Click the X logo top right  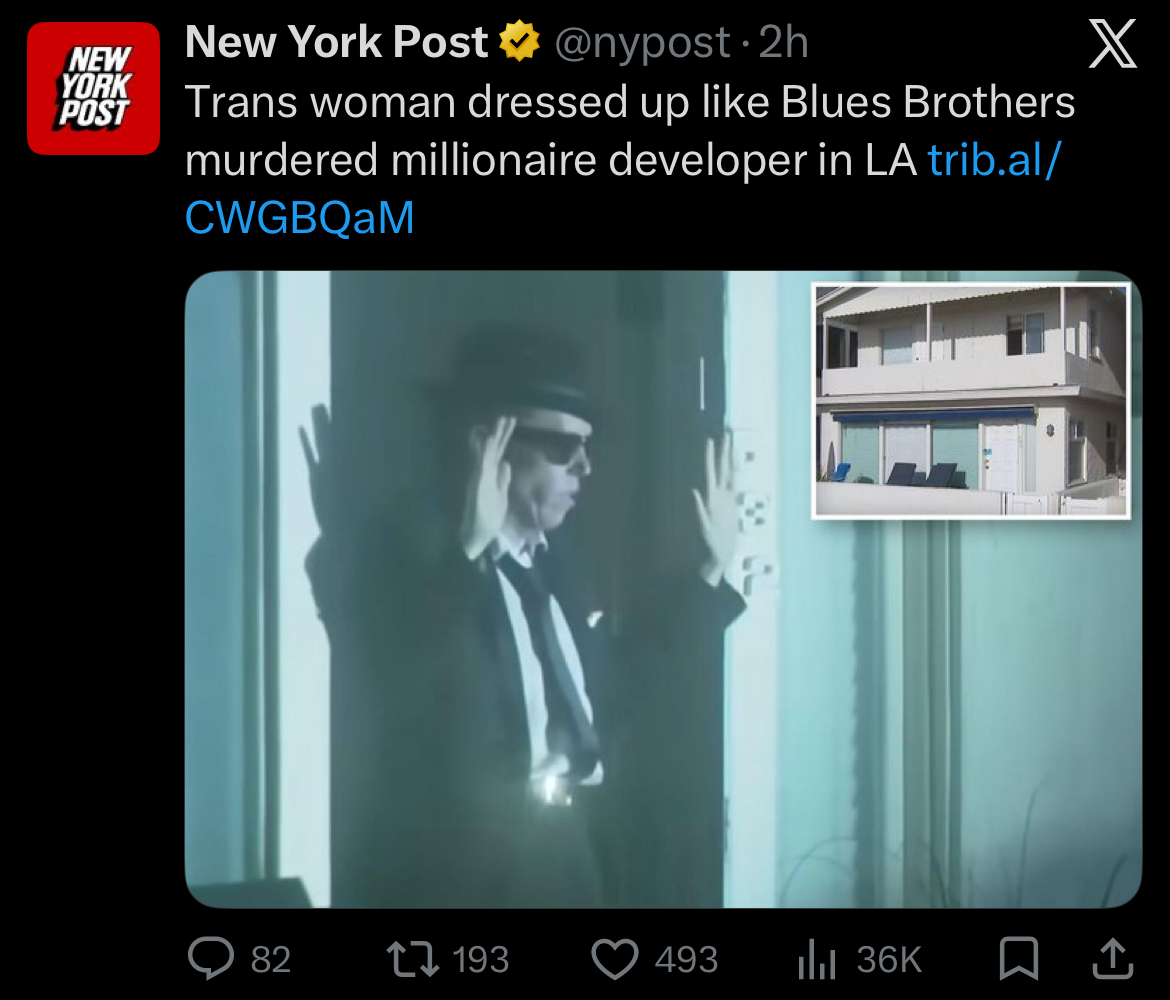pyautogui.click(x=1113, y=43)
